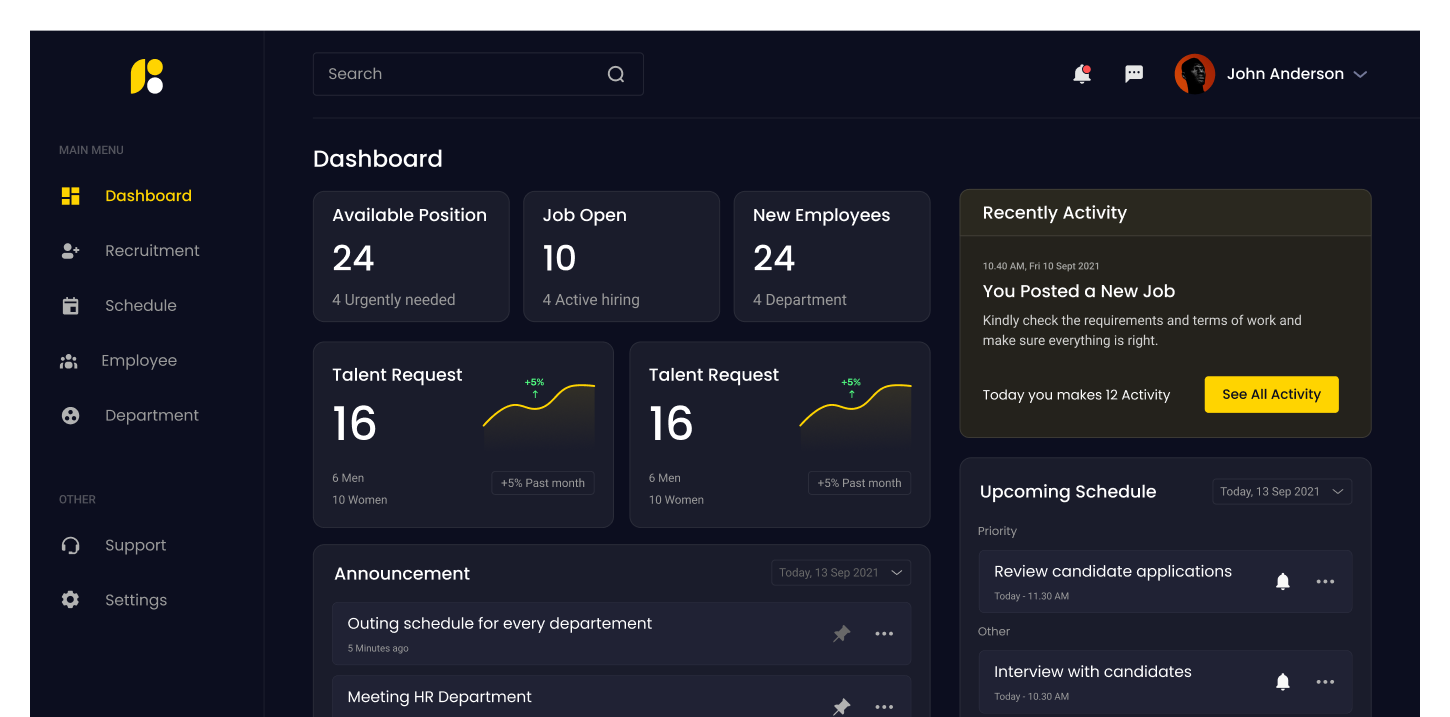The width and height of the screenshot is (1450, 717).
Task: Click the notification bell in header
Action: point(1082,74)
